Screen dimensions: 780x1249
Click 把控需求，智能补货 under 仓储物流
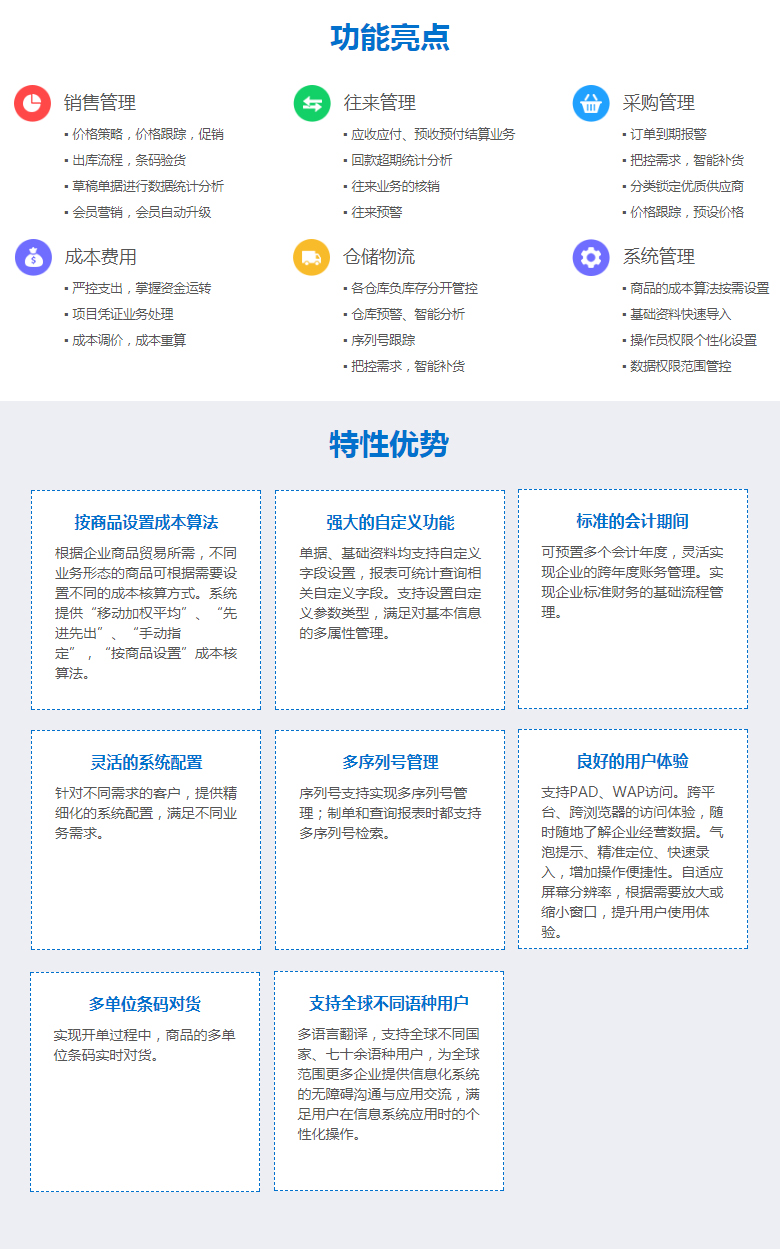click(x=408, y=366)
